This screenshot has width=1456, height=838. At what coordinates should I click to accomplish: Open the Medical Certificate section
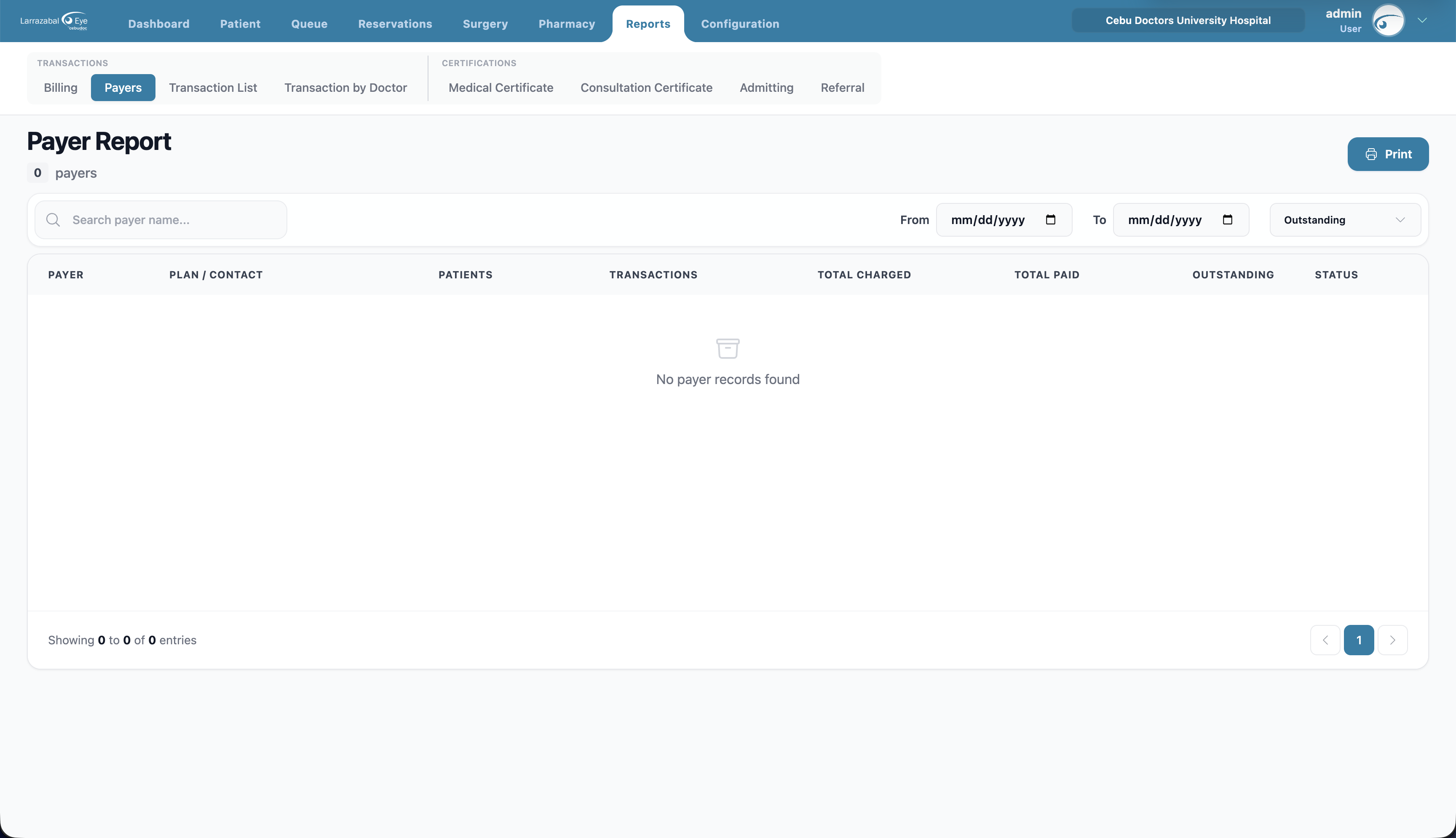(501, 88)
